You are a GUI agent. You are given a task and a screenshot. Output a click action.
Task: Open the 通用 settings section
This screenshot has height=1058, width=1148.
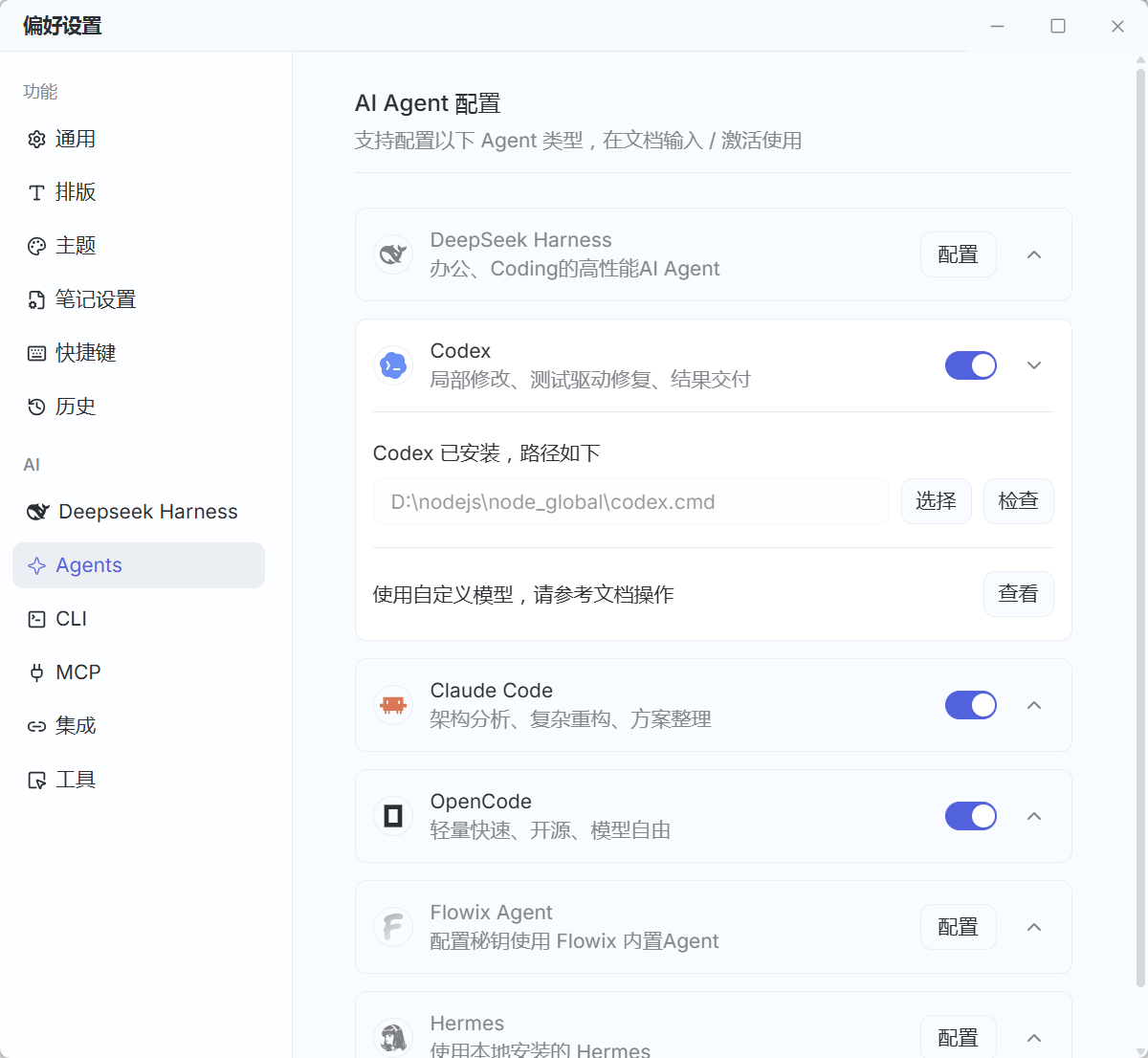coord(139,140)
